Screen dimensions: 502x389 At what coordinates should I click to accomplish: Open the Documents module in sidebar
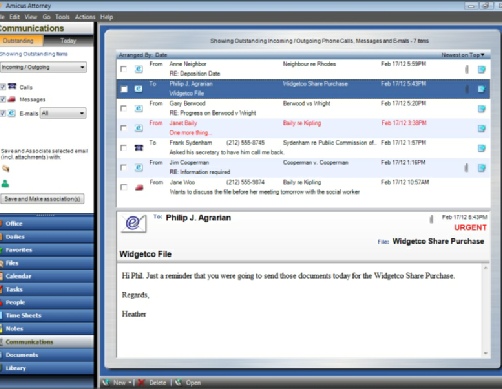(47, 355)
